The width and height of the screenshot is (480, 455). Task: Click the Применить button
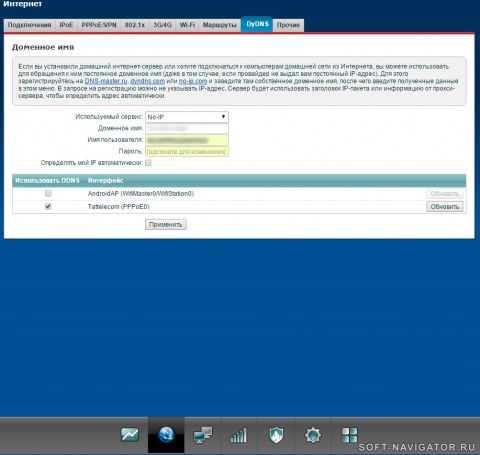point(166,224)
